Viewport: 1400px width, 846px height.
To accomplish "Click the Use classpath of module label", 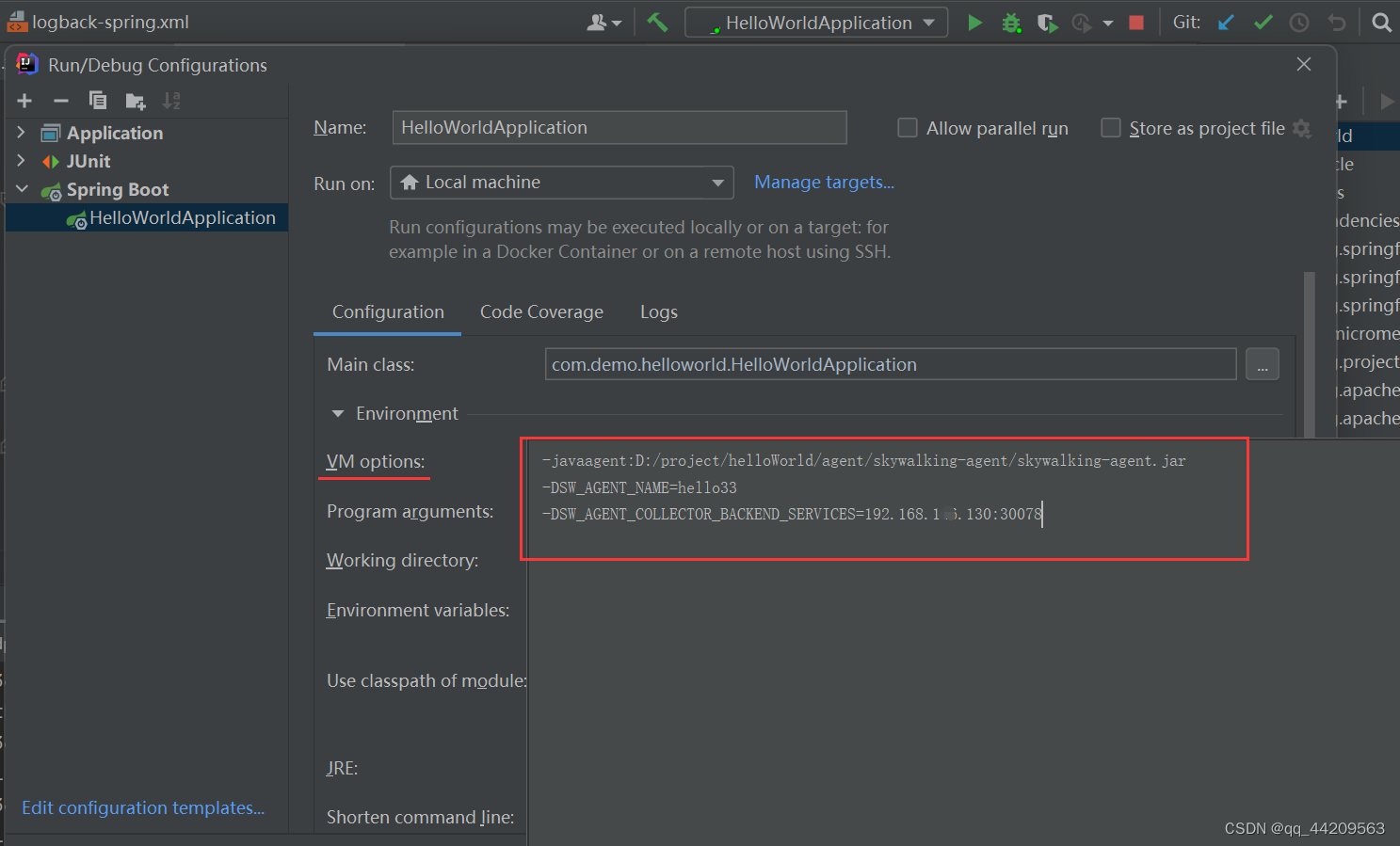I will pyautogui.click(x=426, y=680).
